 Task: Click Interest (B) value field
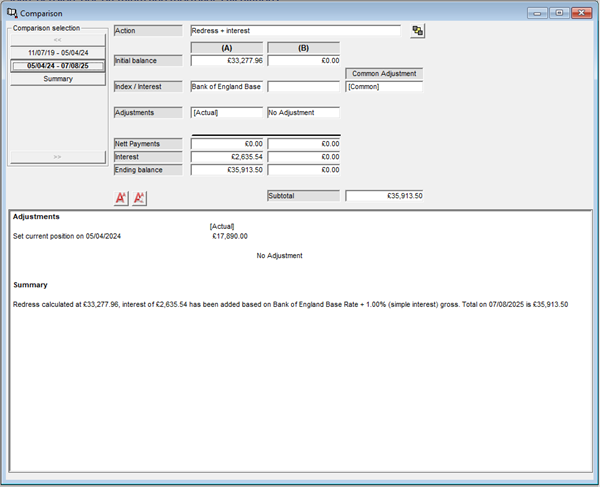coord(303,157)
